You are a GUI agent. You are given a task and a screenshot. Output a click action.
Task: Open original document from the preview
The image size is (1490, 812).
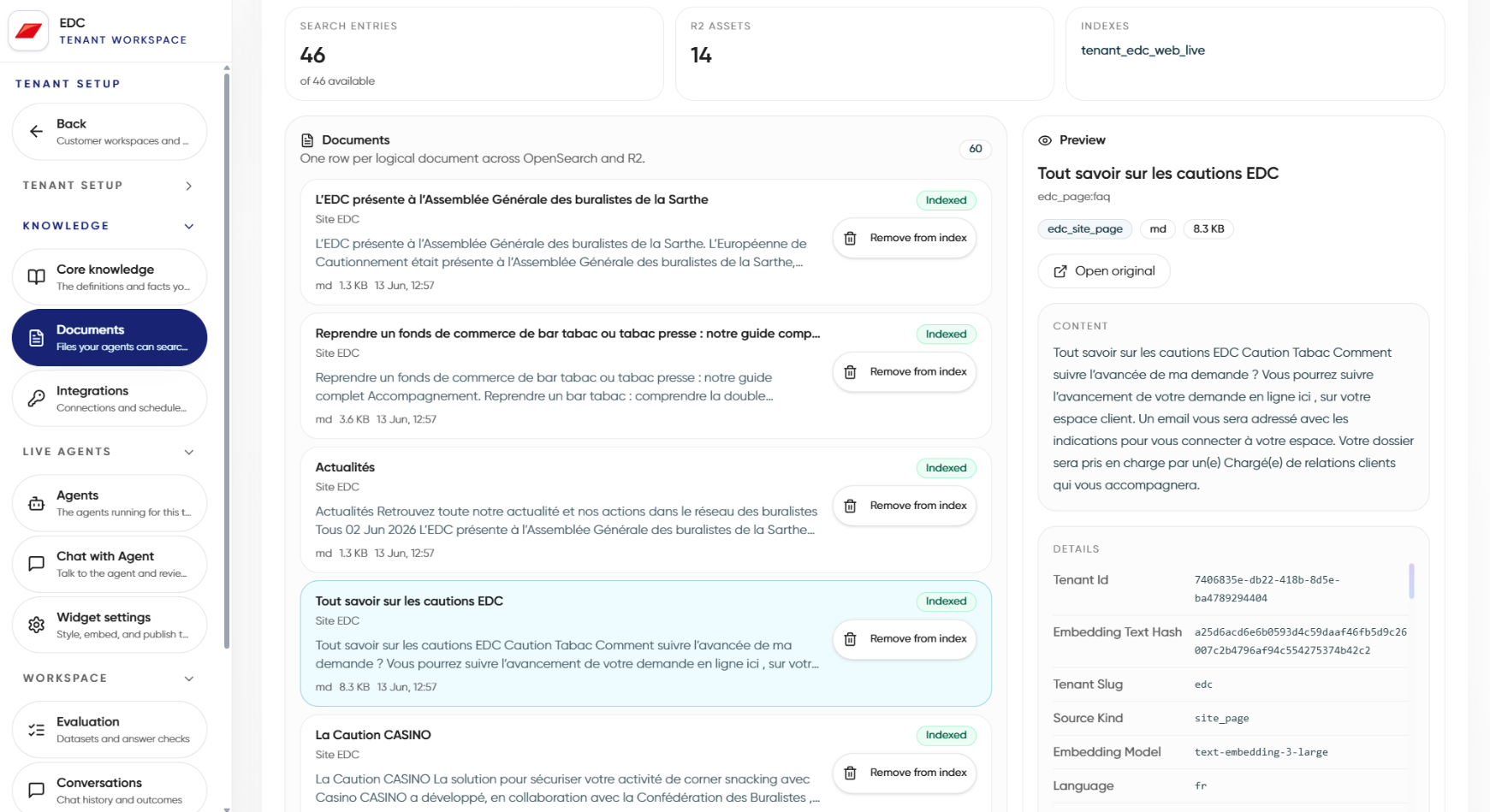1104,271
